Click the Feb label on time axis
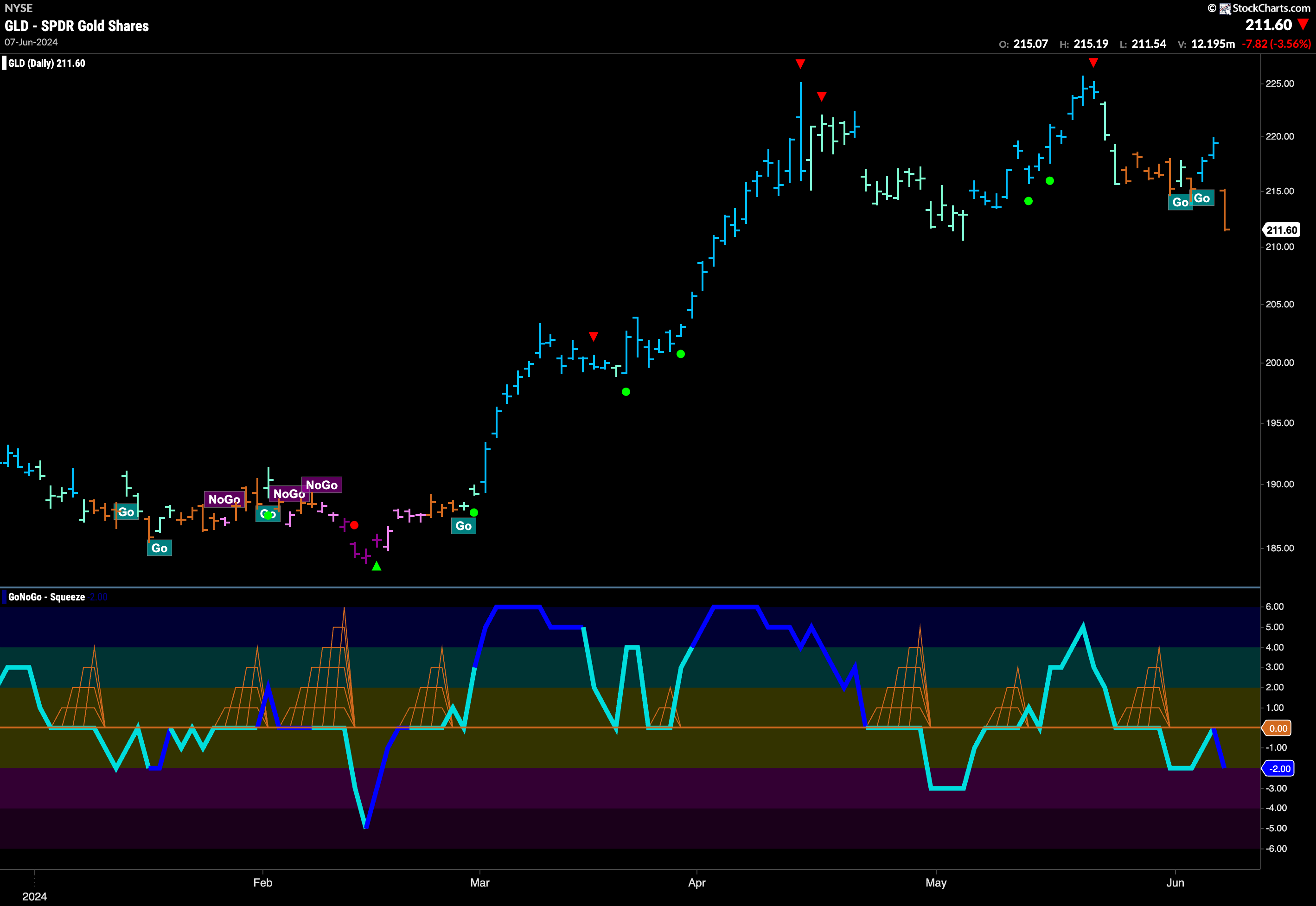 click(x=262, y=883)
